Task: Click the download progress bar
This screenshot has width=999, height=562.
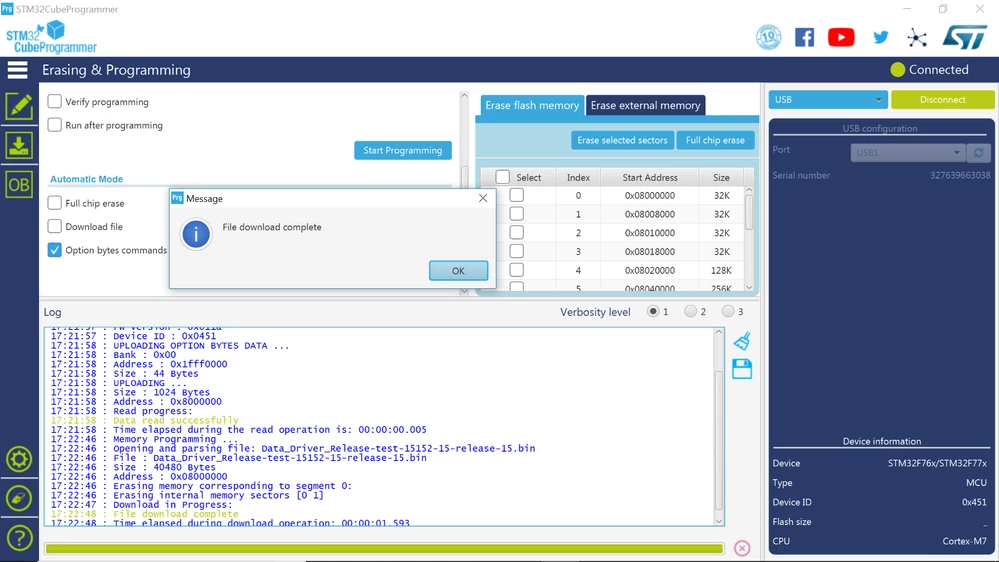Action: pyautogui.click(x=384, y=548)
